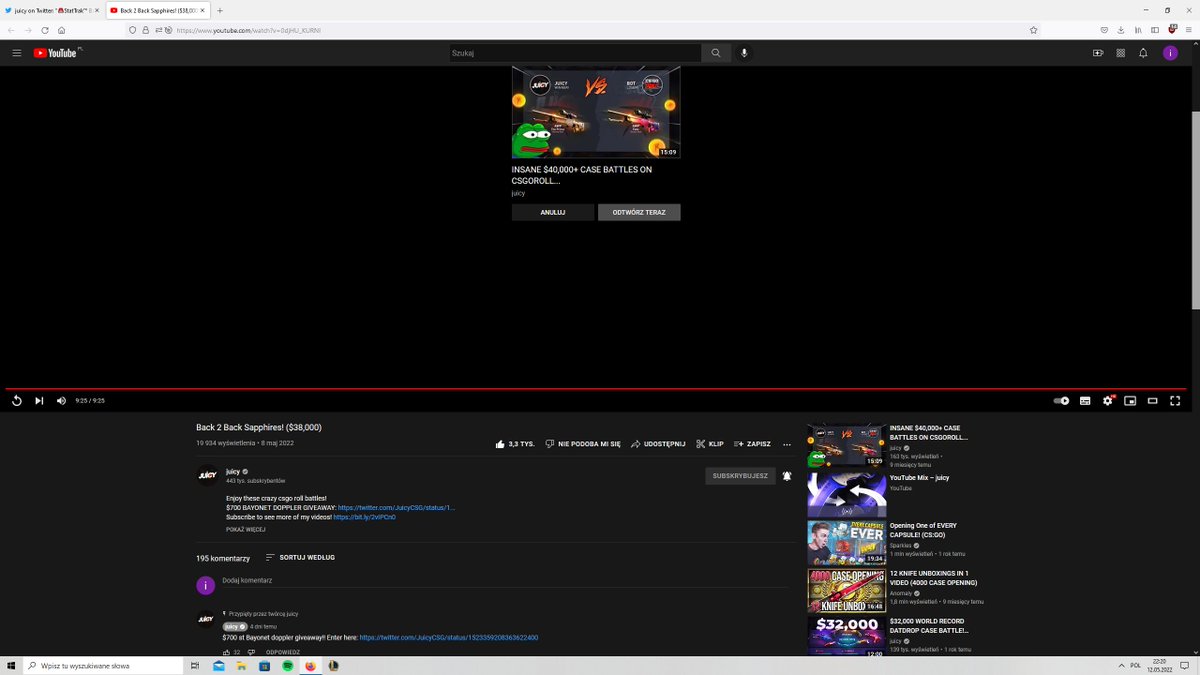Go to YouTube home via logo
The width and height of the screenshot is (1200, 675).
coord(56,53)
